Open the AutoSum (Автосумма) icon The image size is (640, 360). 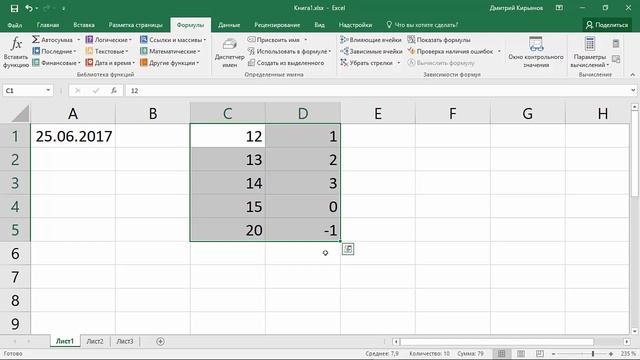(36, 40)
